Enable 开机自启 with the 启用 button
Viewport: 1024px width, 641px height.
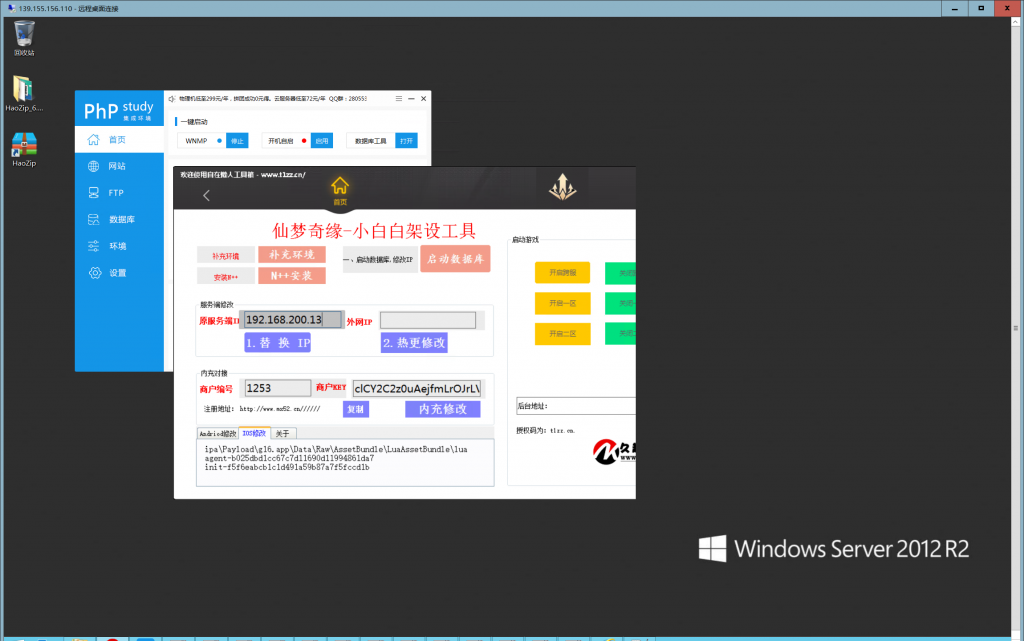(322, 141)
